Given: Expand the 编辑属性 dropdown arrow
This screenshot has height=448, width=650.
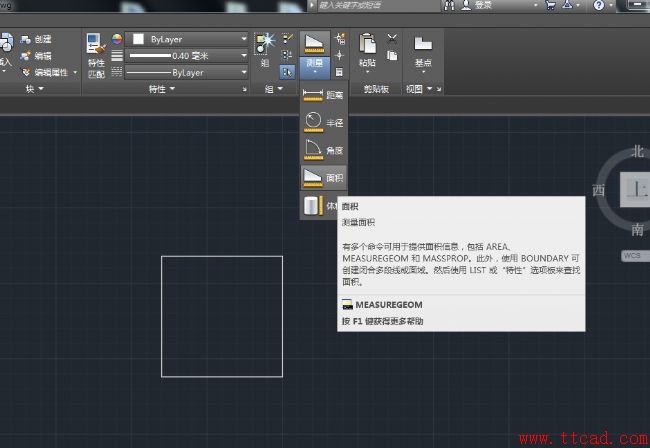Looking at the screenshot, I should coord(75,73).
